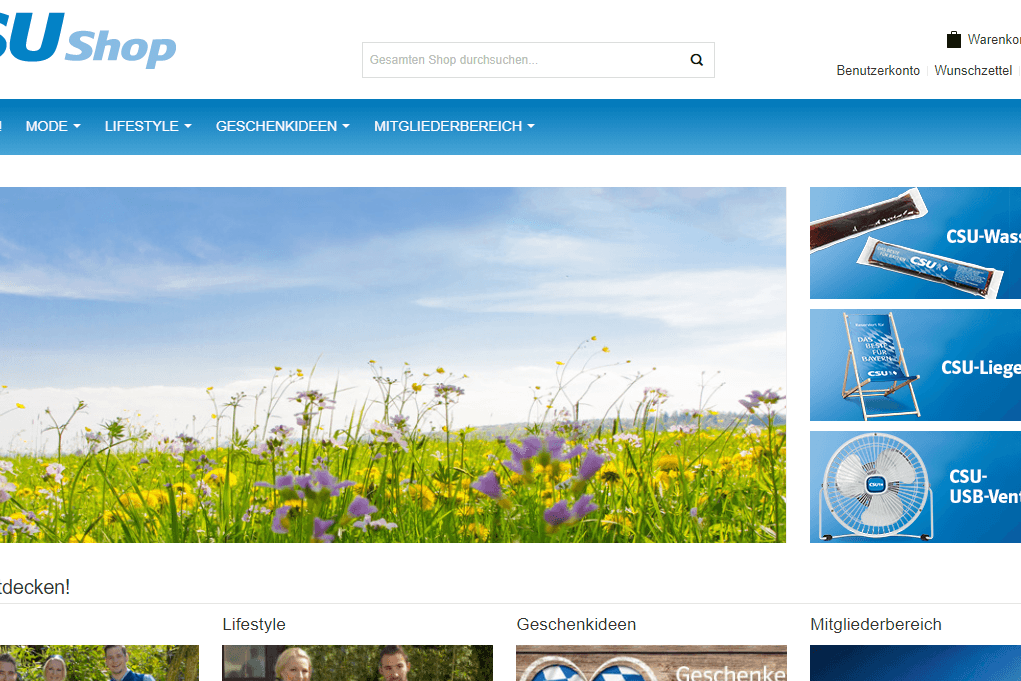Open the Mitgliederbereich category image
1021x681 pixels.
coord(916,663)
